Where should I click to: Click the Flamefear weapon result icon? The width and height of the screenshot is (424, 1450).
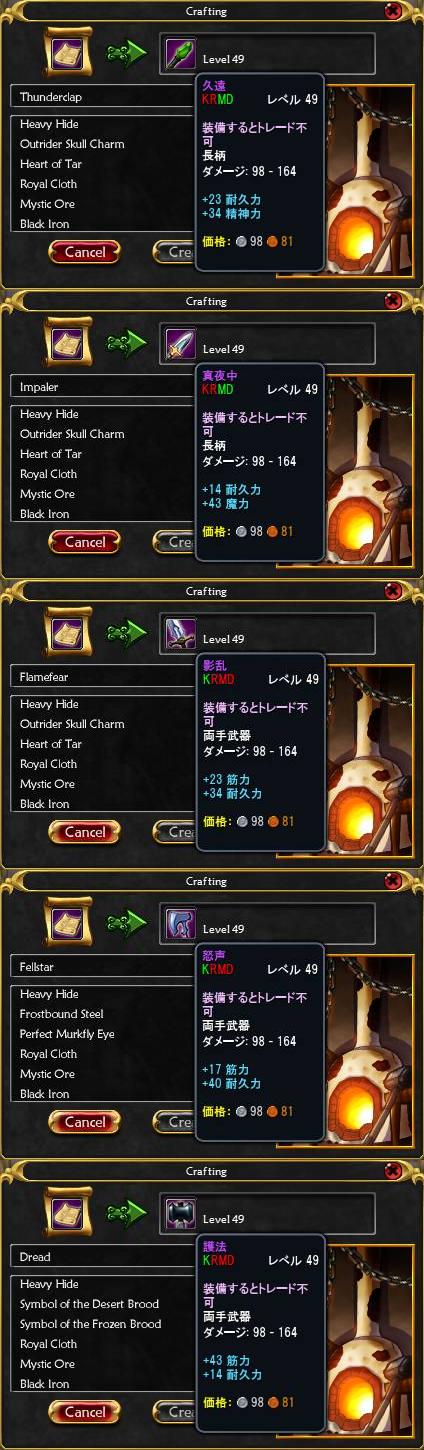click(180, 633)
